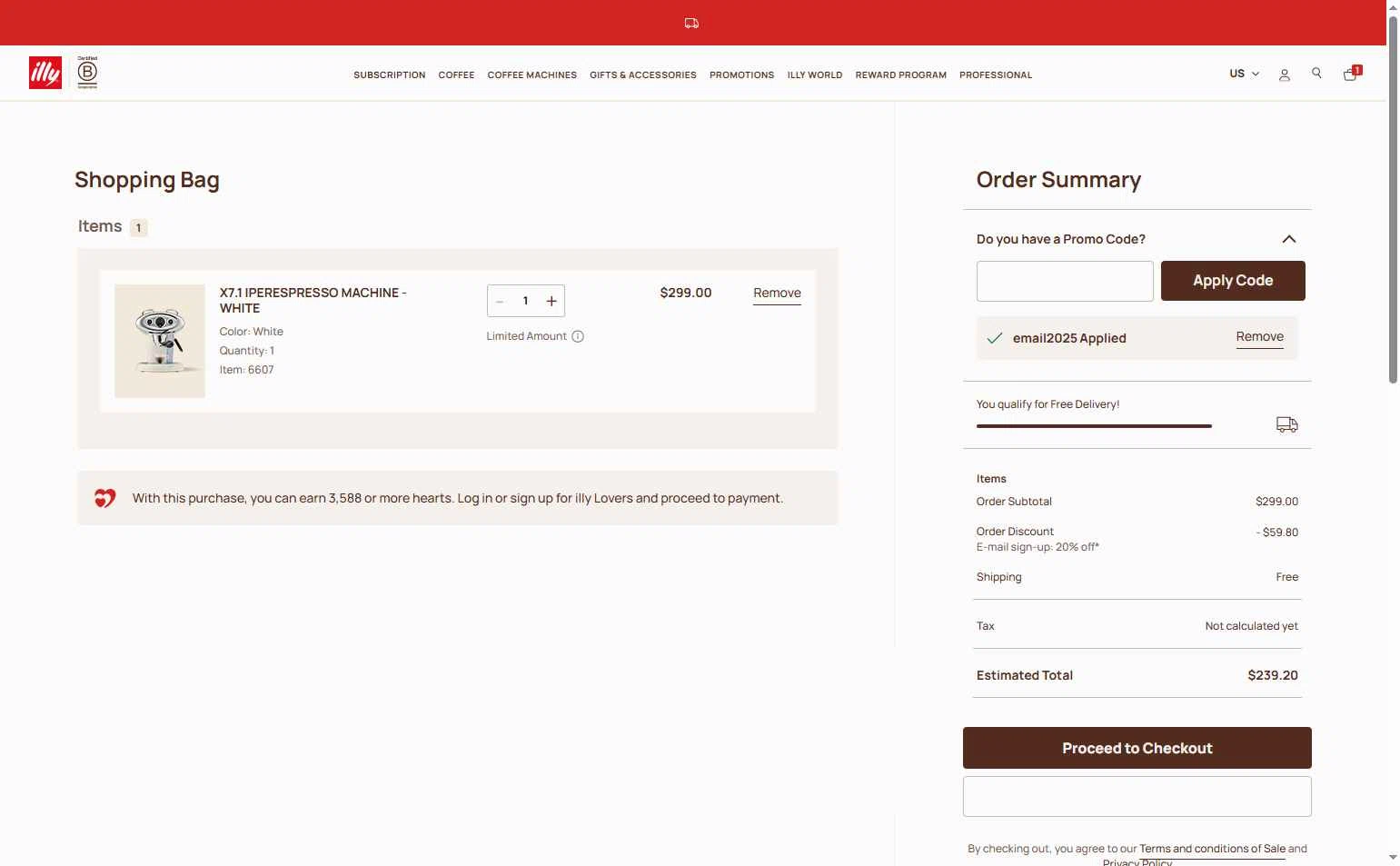Screen dimensions: 1400x866
Task: Decrease quantity with minus button
Action: pyautogui.click(x=500, y=301)
